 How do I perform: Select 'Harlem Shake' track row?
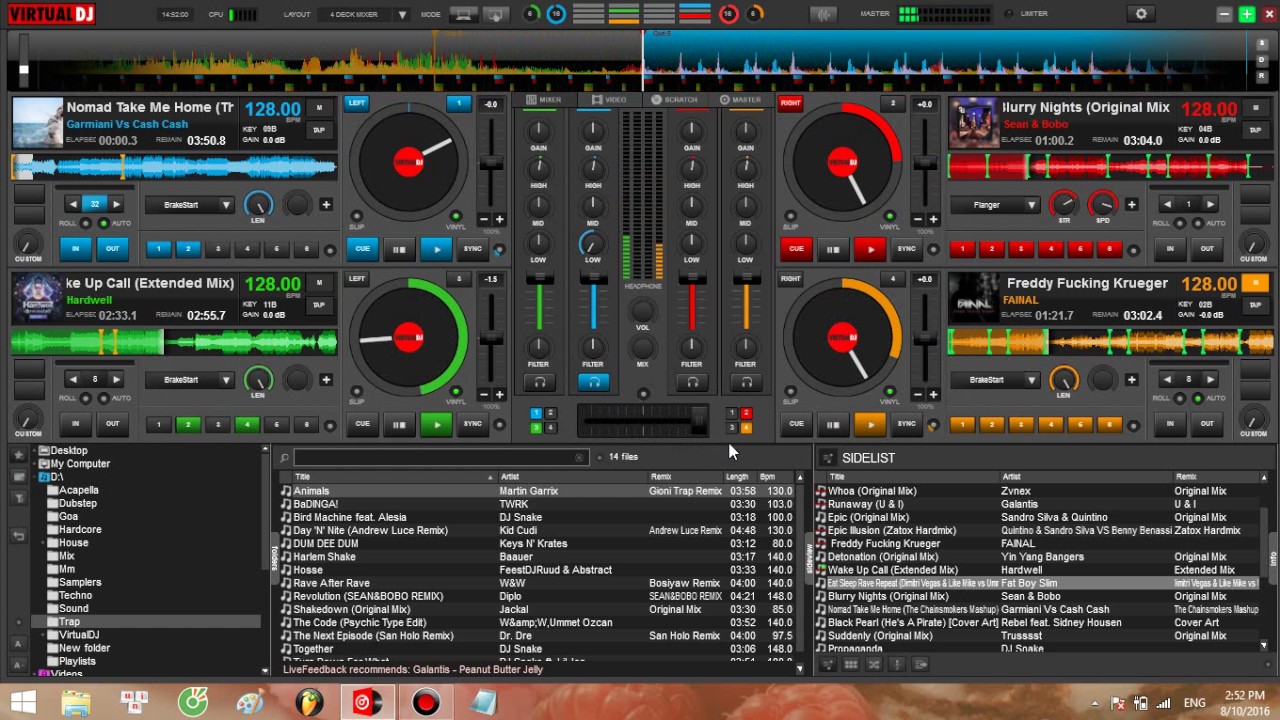click(x=538, y=557)
